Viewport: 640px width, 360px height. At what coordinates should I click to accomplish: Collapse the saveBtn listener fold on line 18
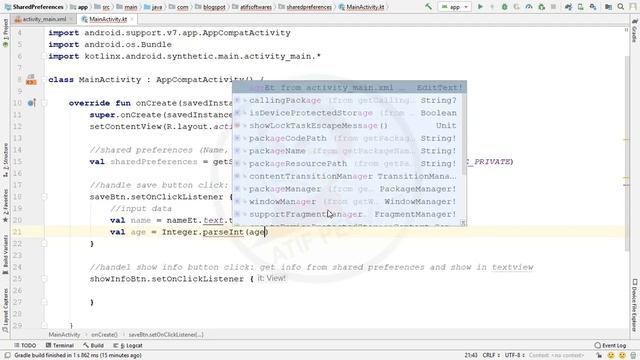(44, 197)
